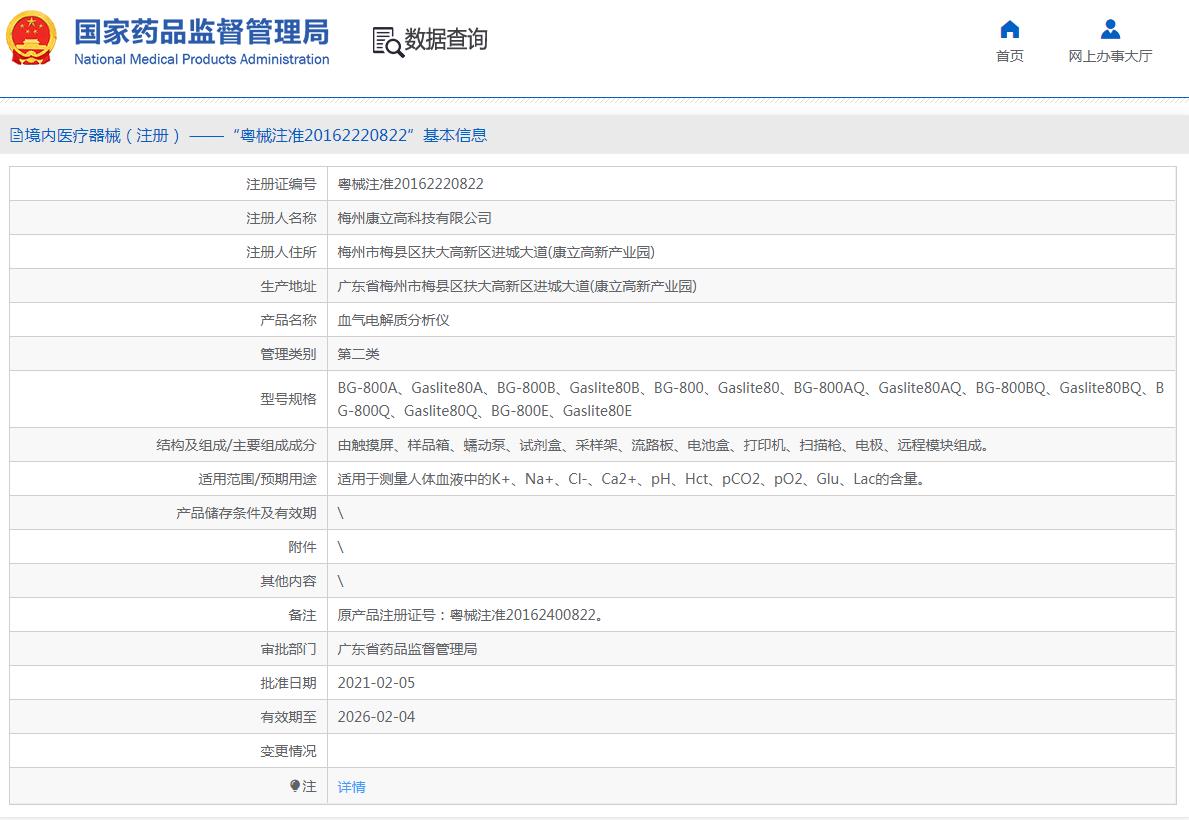Click the national emblem logo
Screen dimensions: 1189x820
point(32,39)
